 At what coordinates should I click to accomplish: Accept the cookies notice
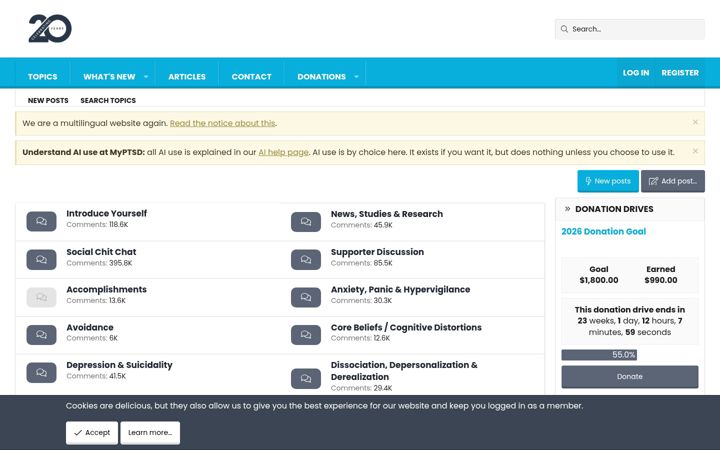pyautogui.click(x=92, y=433)
